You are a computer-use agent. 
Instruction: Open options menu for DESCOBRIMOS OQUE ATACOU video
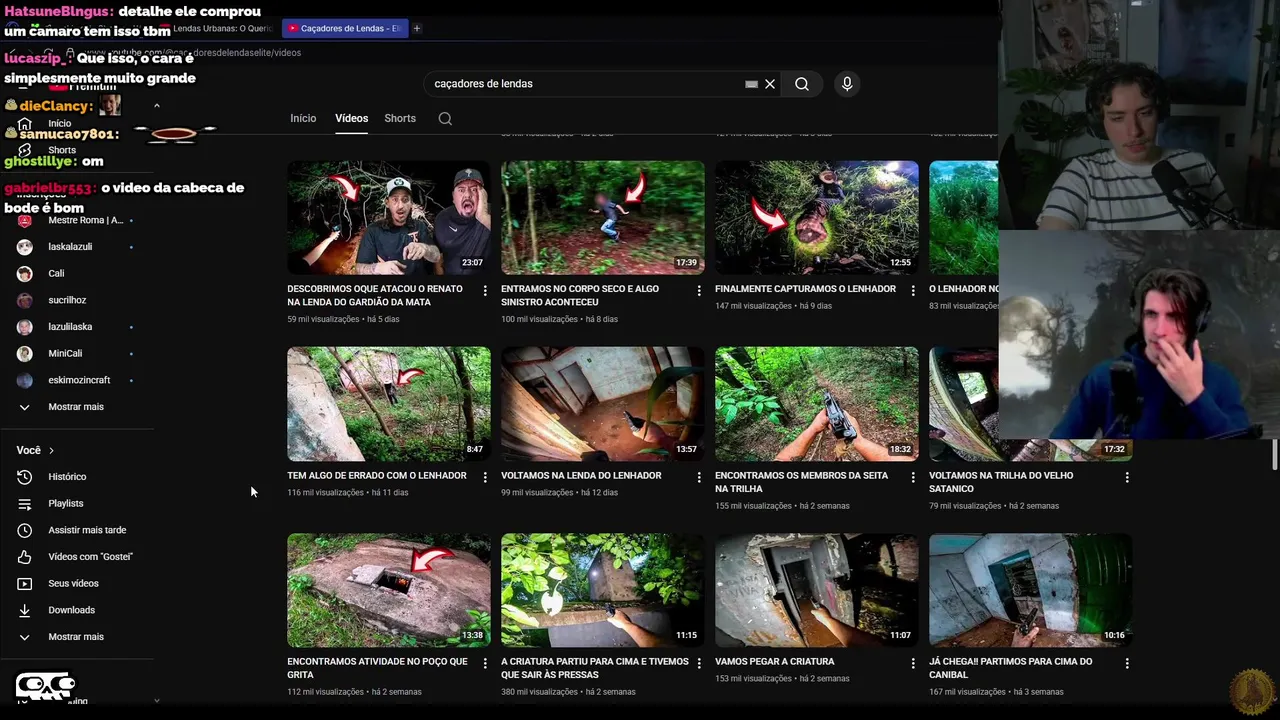pos(485,290)
